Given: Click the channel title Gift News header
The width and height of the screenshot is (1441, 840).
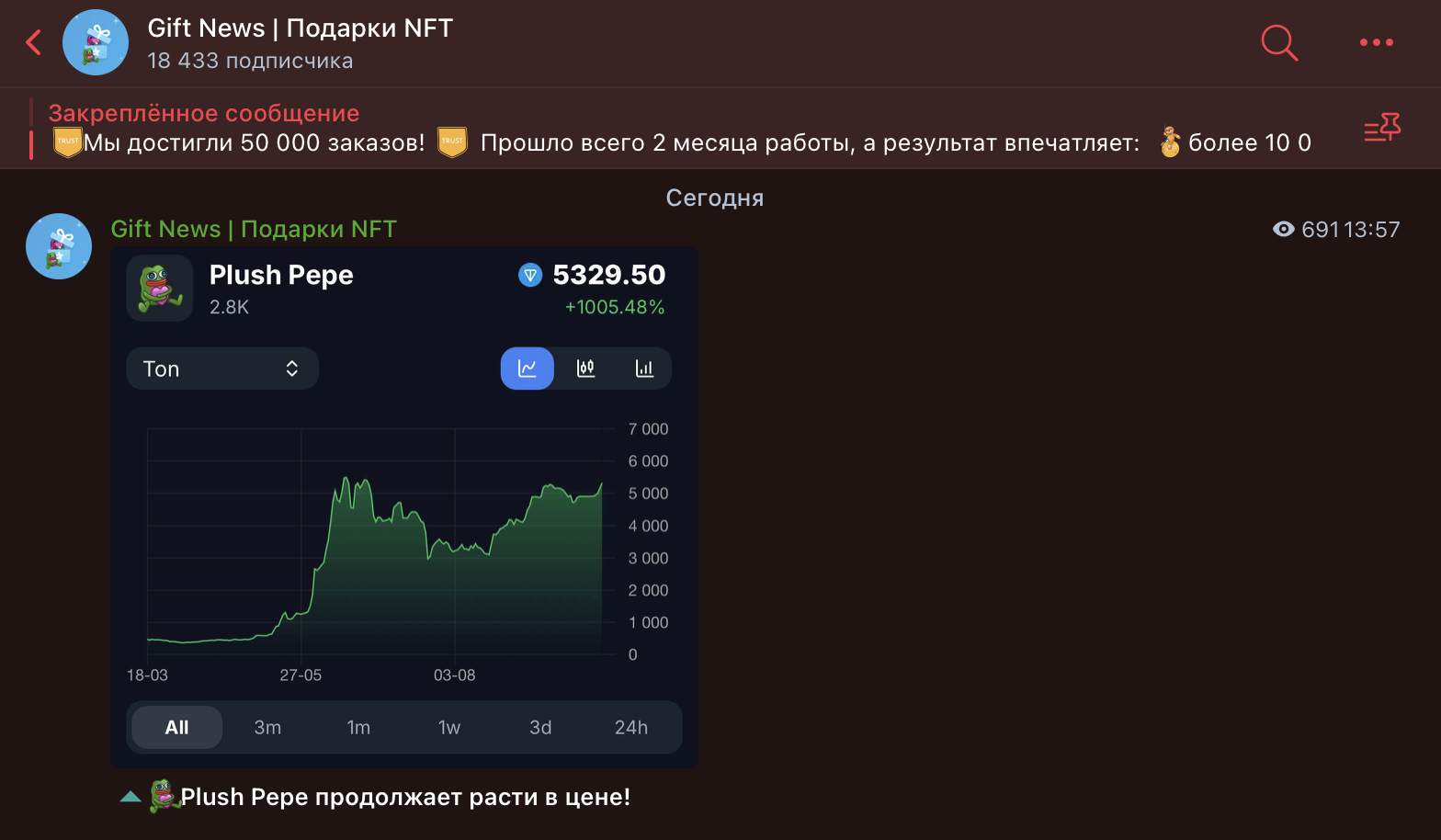Looking at the screenshot, I should [300, 28].
